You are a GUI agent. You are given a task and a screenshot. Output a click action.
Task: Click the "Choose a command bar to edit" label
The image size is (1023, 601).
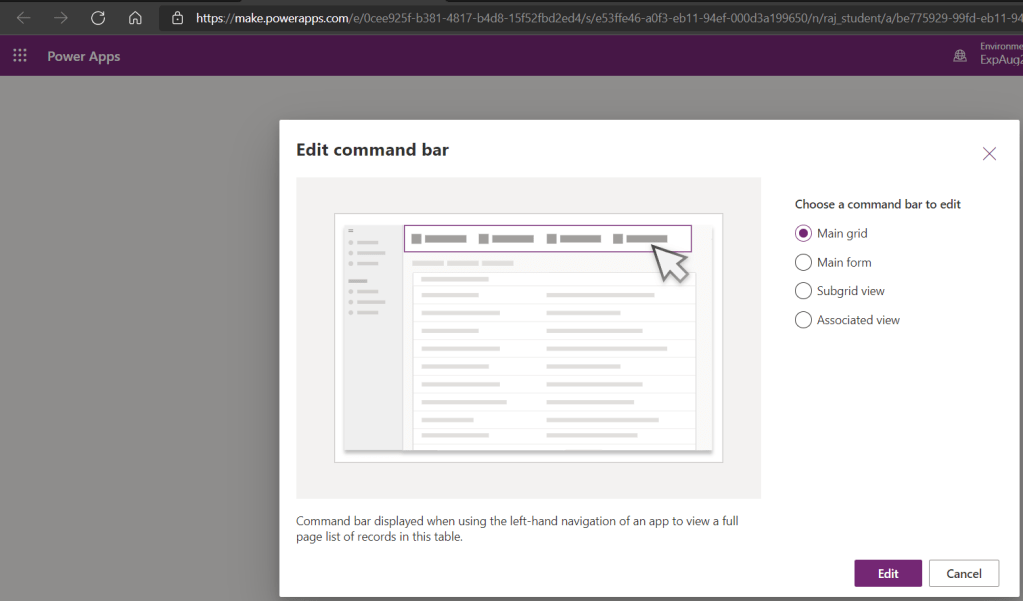[x=877, y=204]
